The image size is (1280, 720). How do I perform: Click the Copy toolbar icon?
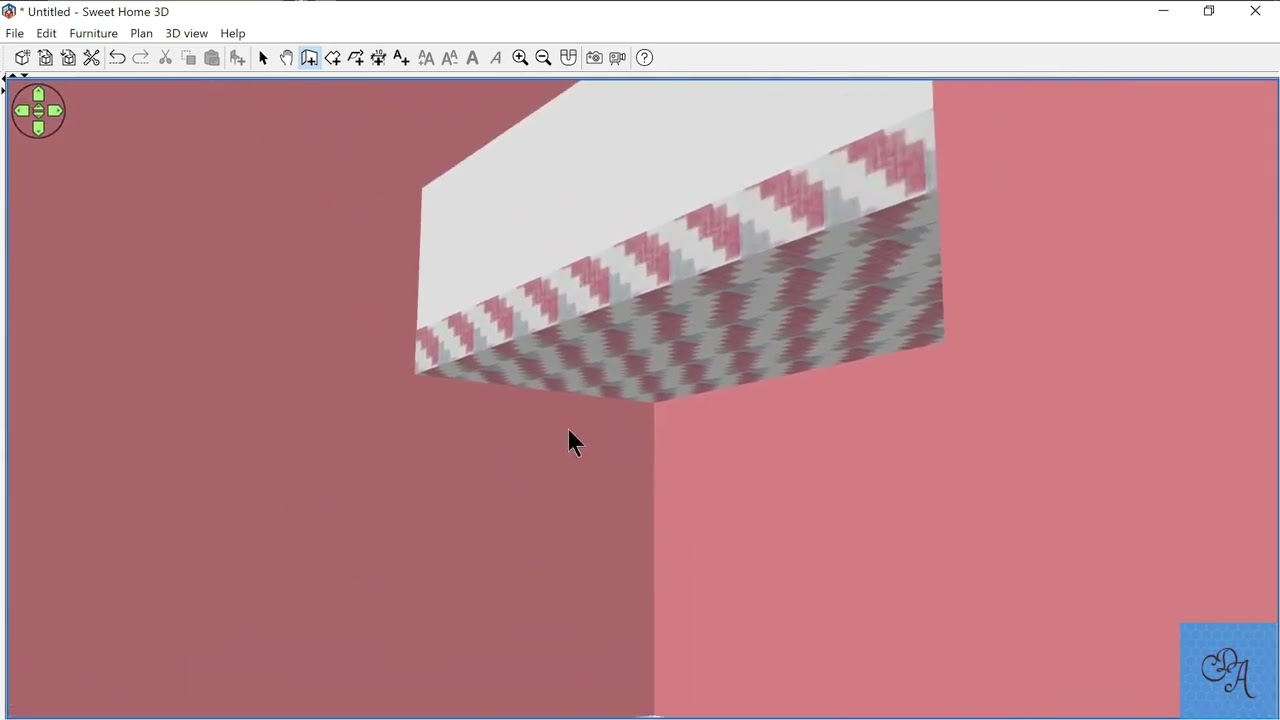tap(188, 58)
